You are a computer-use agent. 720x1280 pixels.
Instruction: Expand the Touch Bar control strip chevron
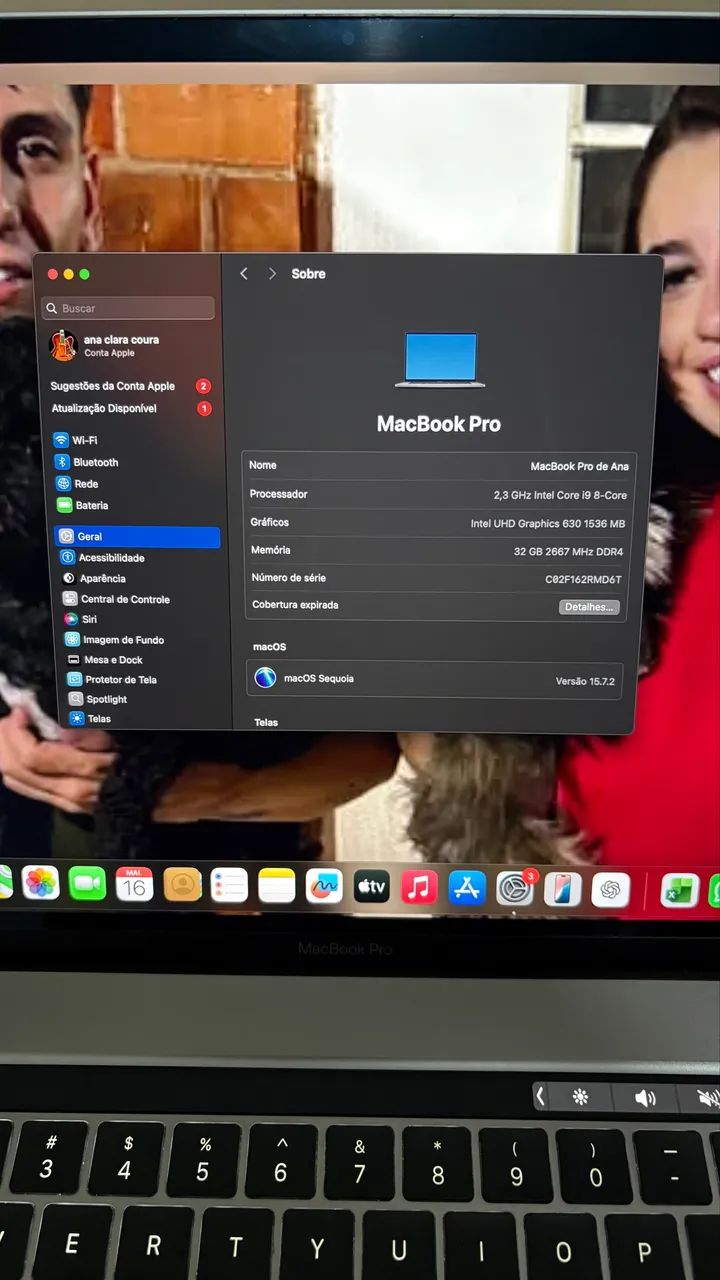click(x=541, y=1096)
